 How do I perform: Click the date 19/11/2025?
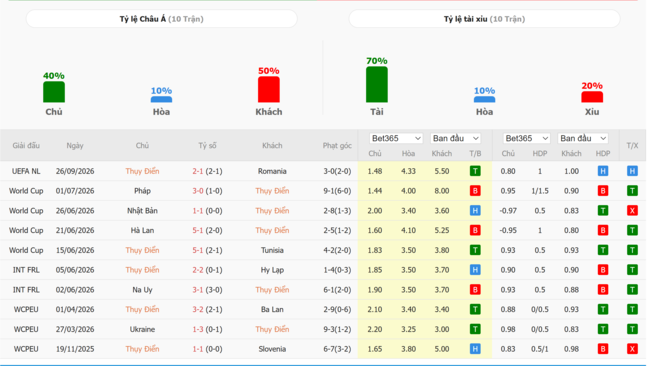pos(75,349)
